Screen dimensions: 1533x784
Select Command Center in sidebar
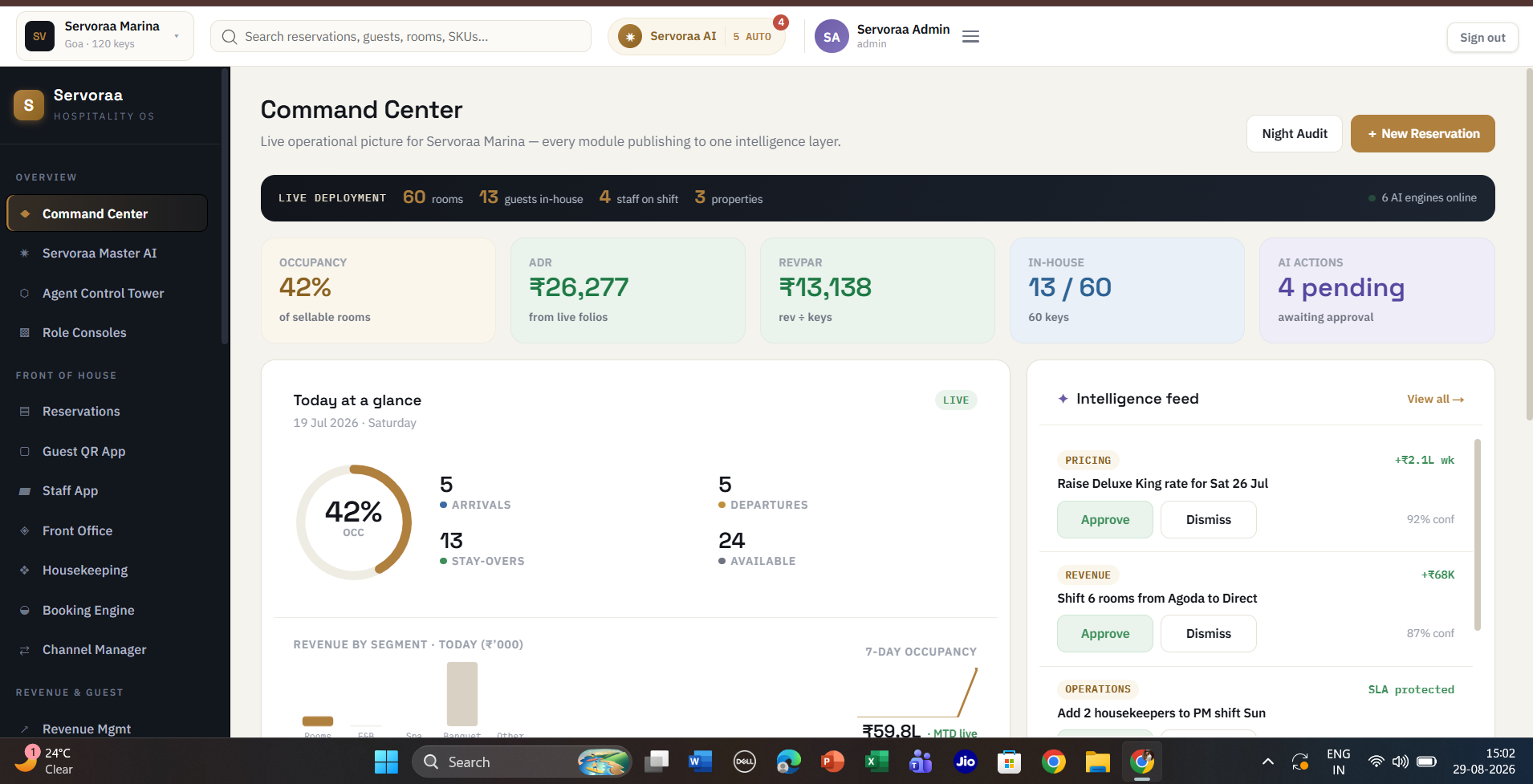(107, 213)
